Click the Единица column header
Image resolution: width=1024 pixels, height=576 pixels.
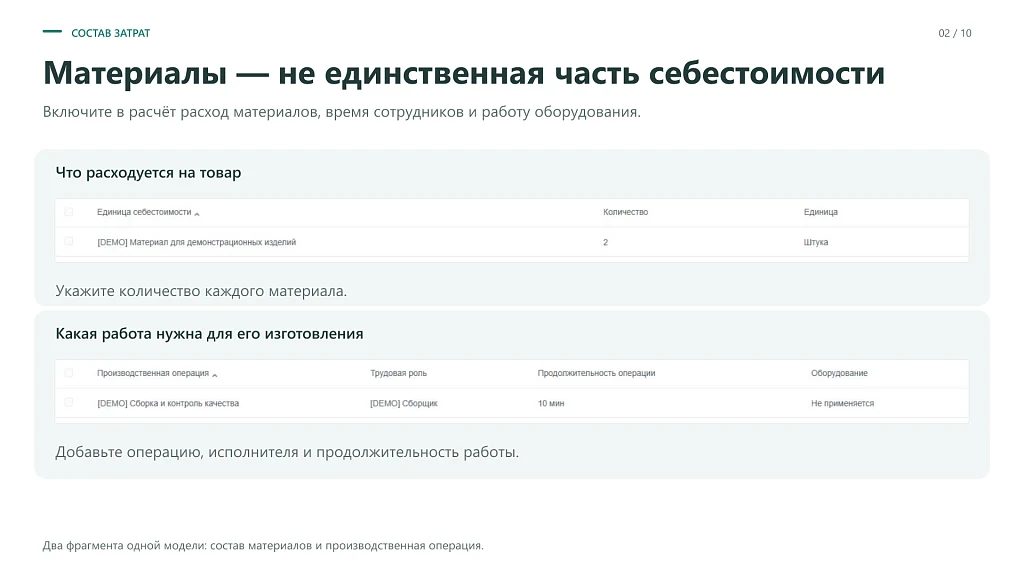point(820,212)
